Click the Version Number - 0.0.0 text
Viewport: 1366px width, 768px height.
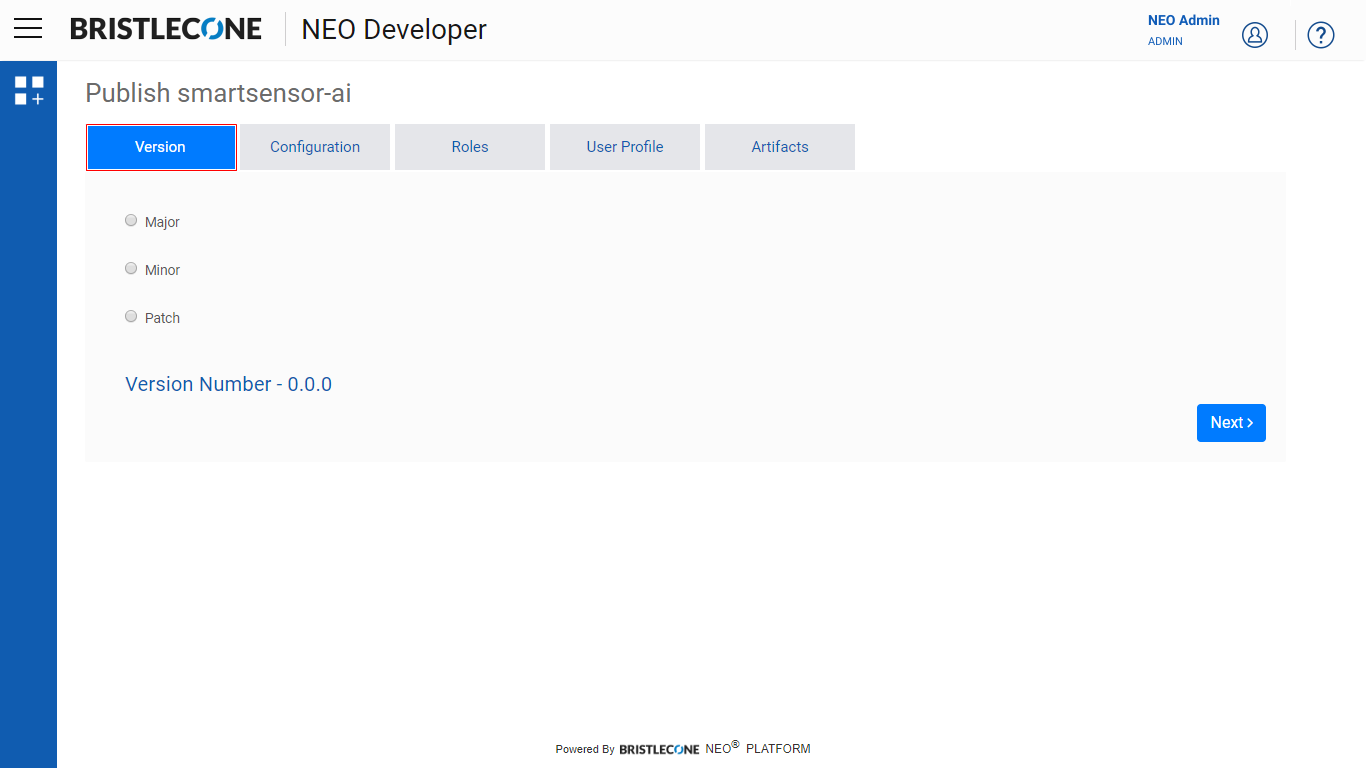coord(228,384)
